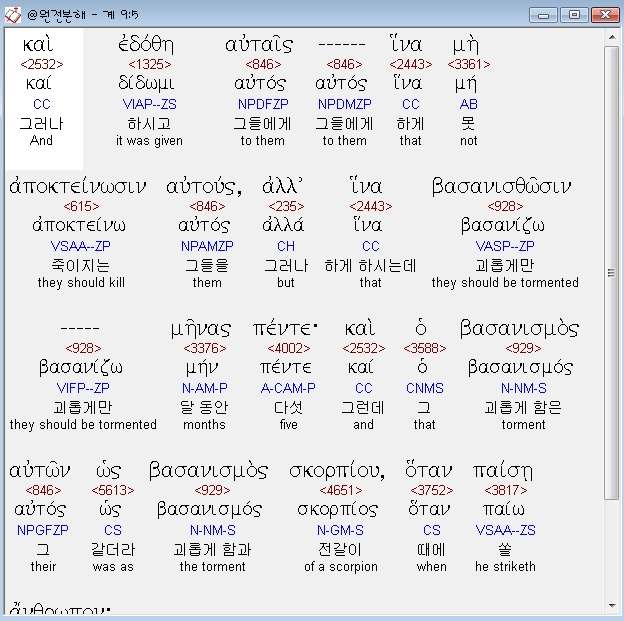Maximize the window
Image resolution: width=624 pixels, height=621 pixels.
point(574,15)
